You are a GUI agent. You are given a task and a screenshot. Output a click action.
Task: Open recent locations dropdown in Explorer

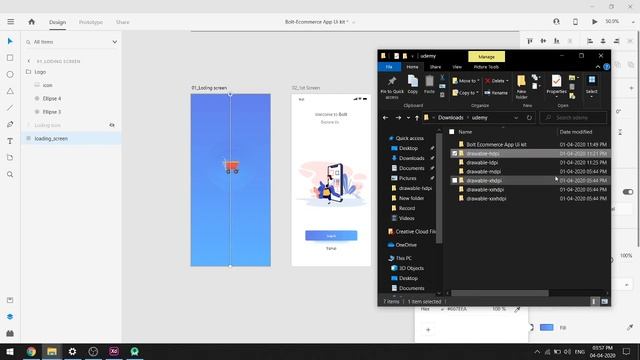tap(408, 118)
